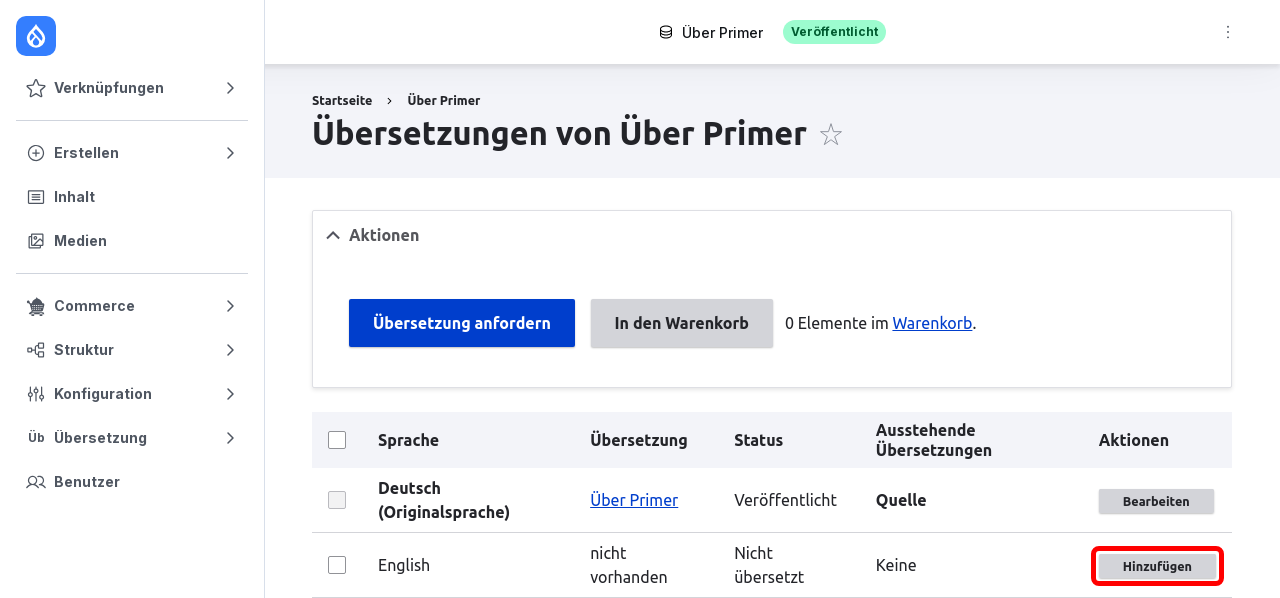
Task: Click the Inhalt document icon
Action: click(x=36, y=197)
